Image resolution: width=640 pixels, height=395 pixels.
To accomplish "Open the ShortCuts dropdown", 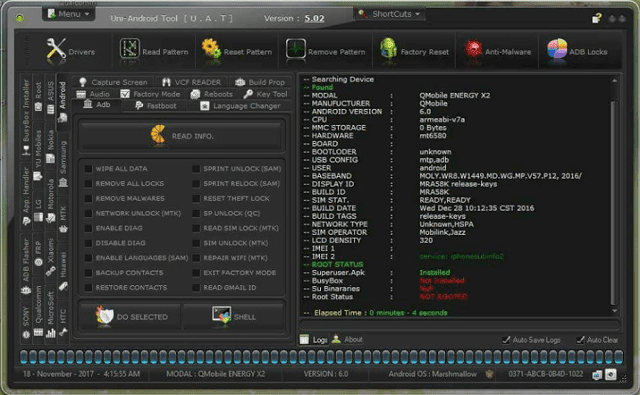I will [389, 14].
